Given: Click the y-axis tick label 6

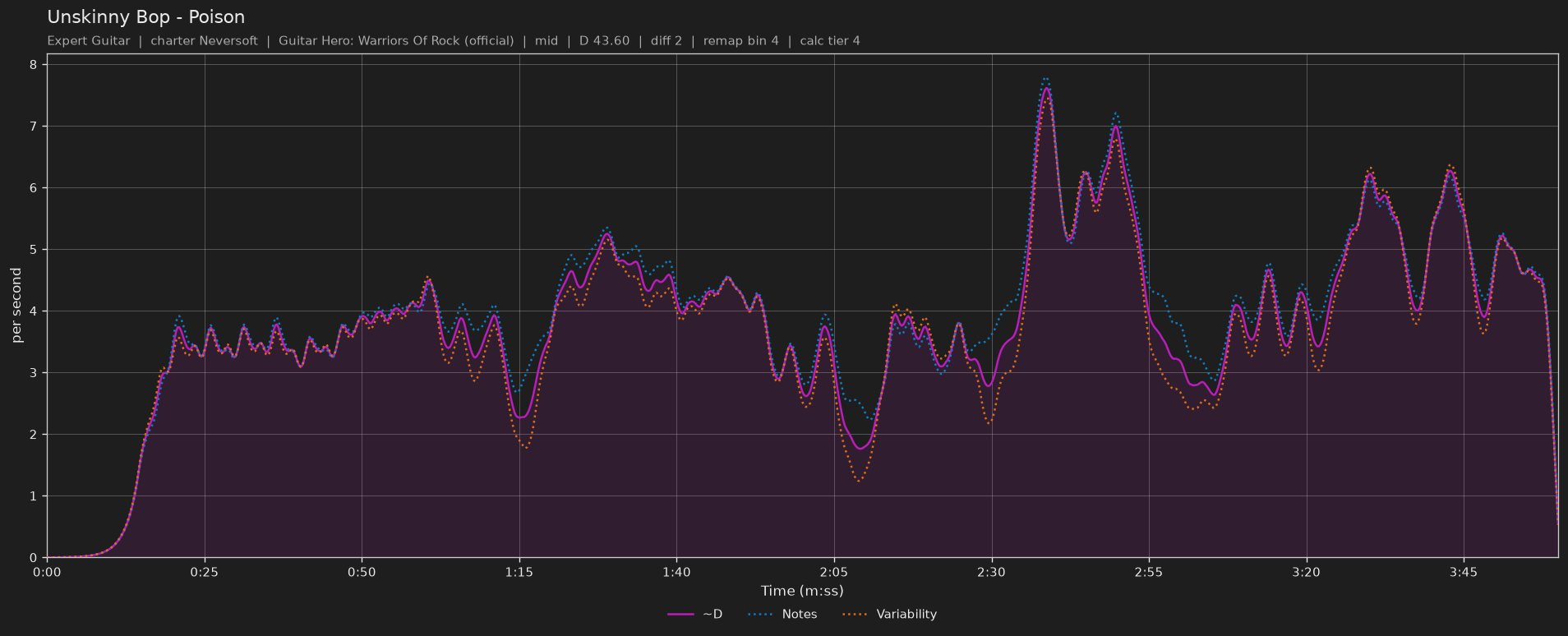Looking at the screenshot, I should pyautogui.click(x=35, y=188).
